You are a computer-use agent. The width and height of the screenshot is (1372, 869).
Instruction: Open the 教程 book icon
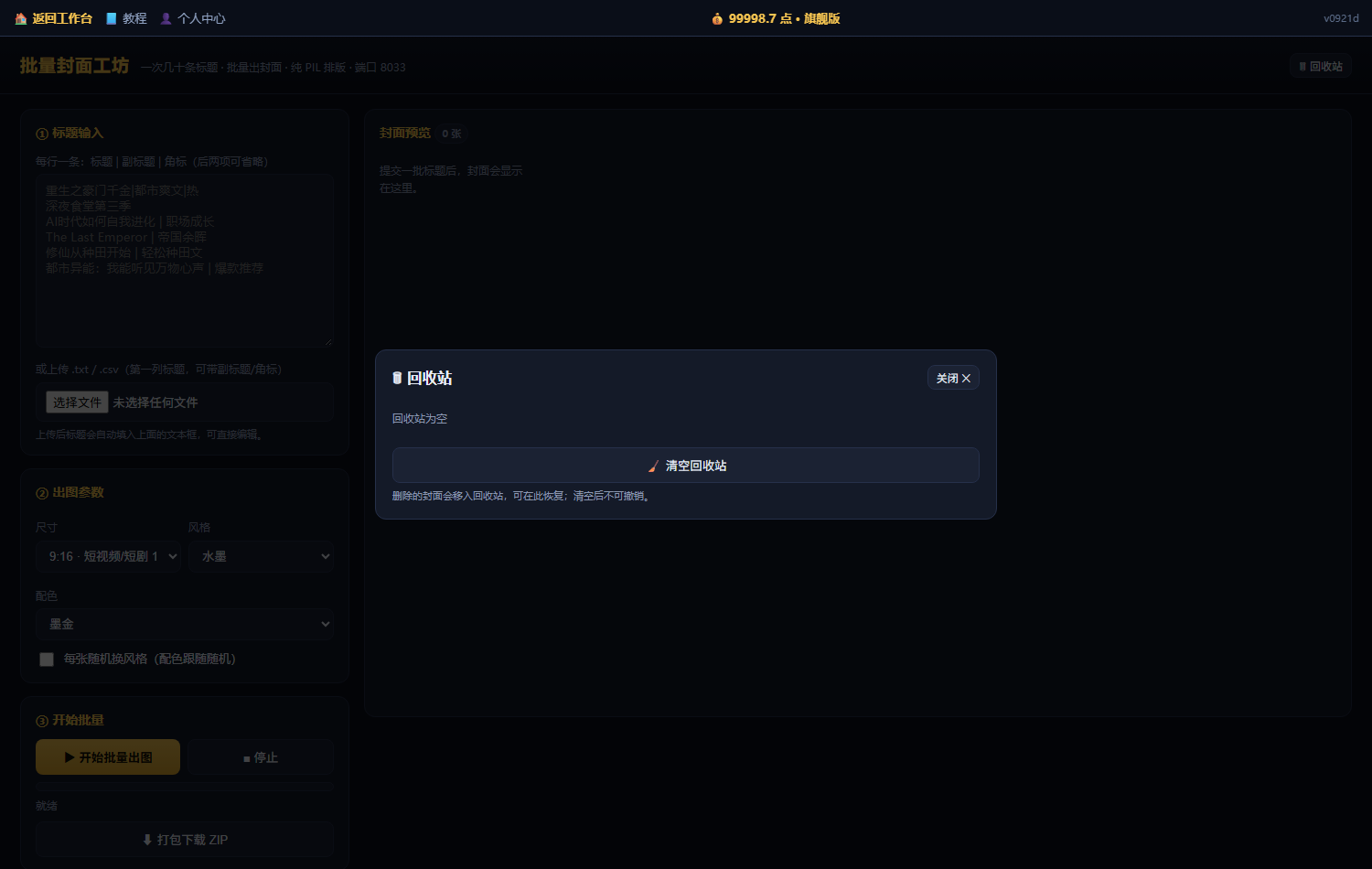[x=112, y=18]
